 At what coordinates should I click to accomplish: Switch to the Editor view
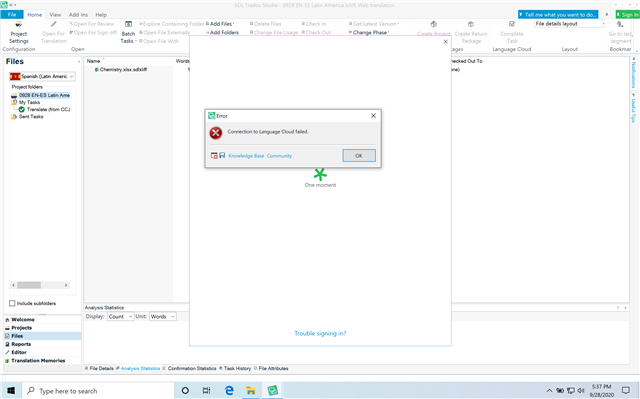(x=42, y=352)
